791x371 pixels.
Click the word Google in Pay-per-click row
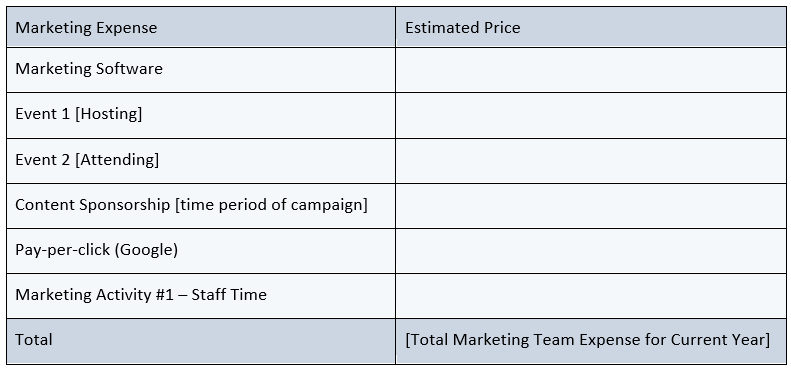146,250
